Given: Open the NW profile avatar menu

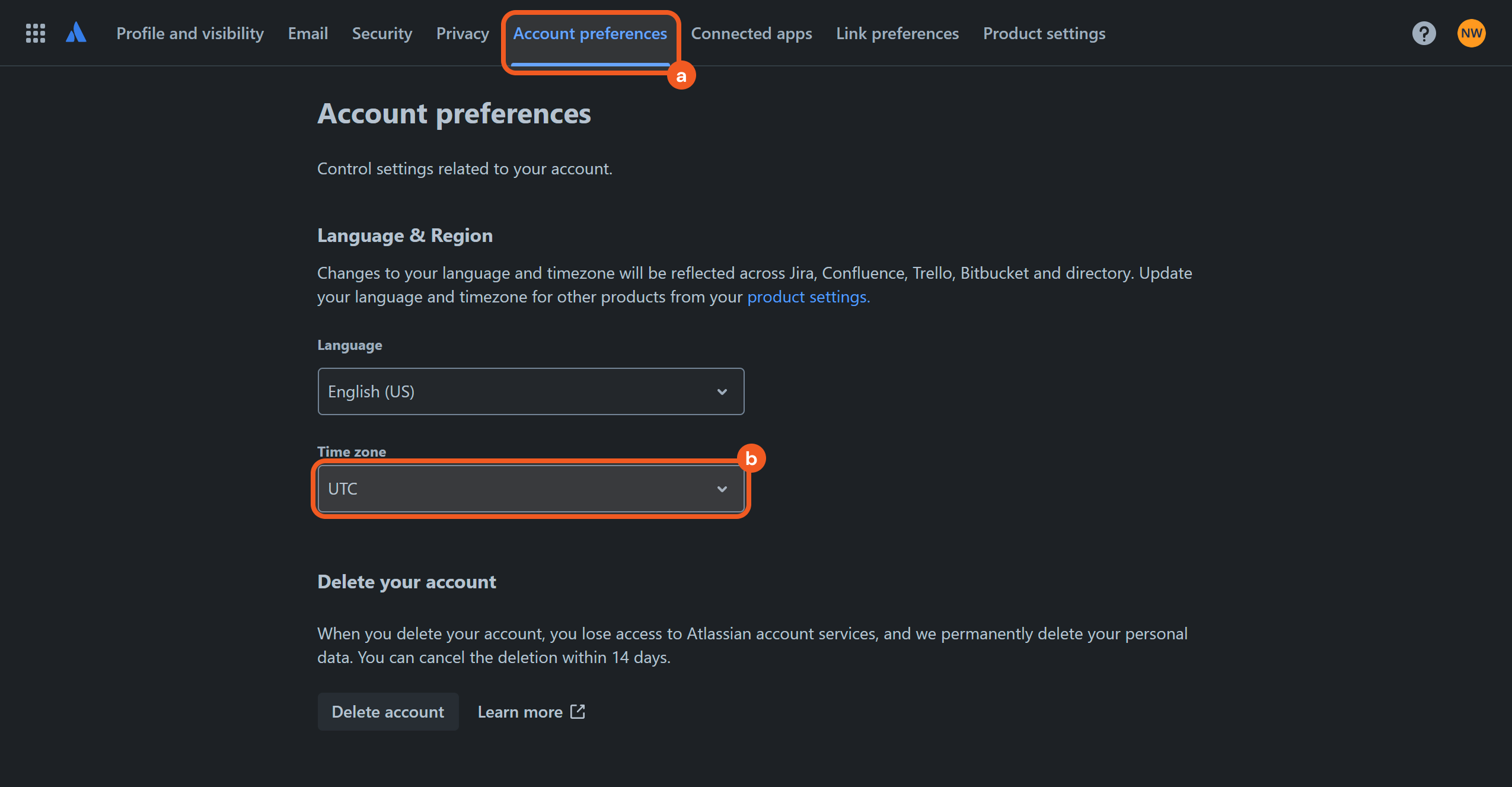Looking at the screenshot, I should coord(1471,33).
